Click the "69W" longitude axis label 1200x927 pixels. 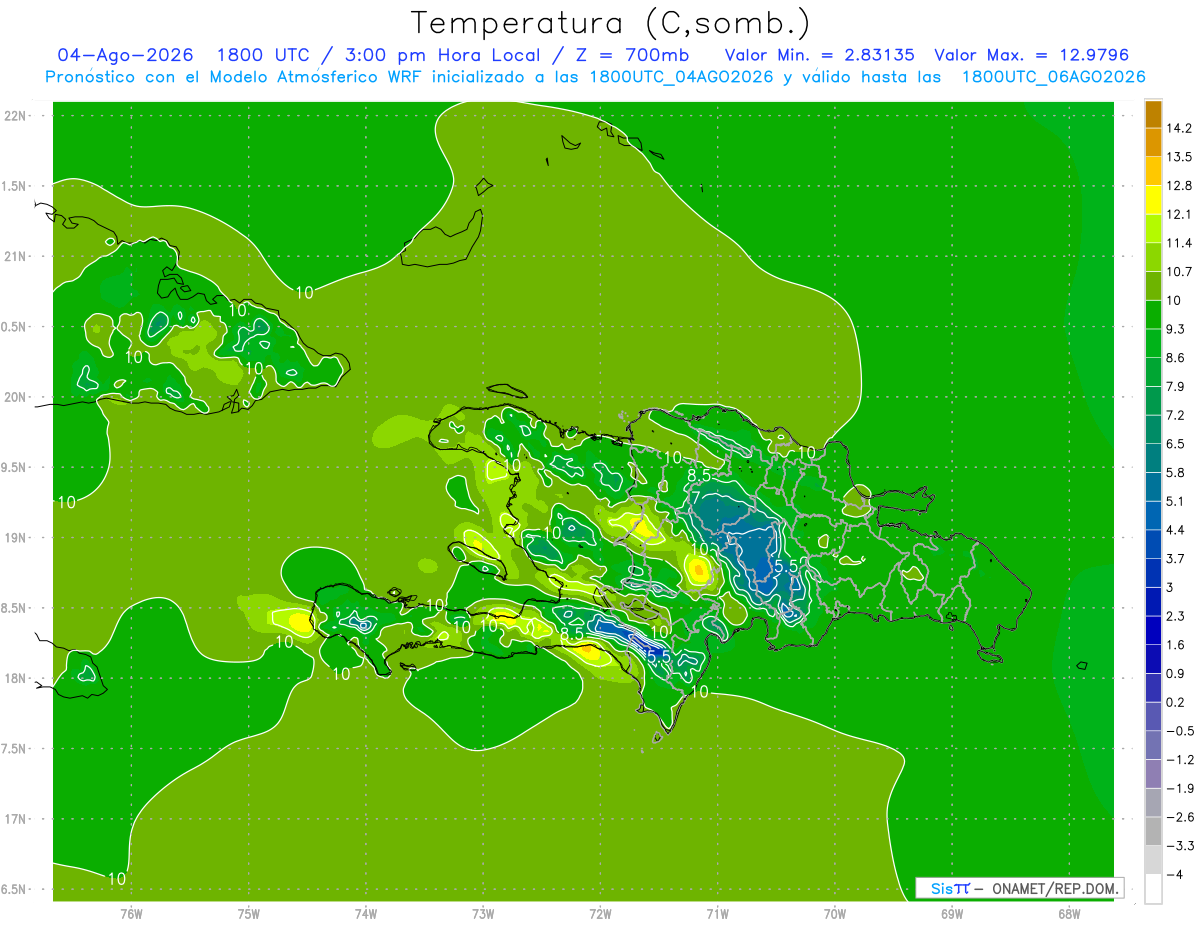coord(951,913)
